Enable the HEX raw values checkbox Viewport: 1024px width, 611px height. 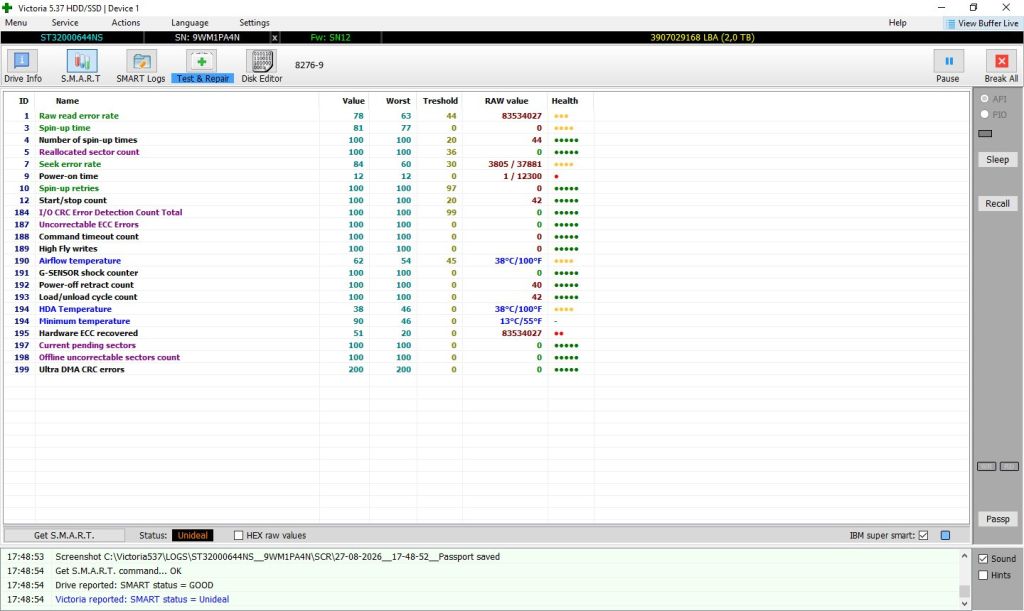(x=238, y=535)
